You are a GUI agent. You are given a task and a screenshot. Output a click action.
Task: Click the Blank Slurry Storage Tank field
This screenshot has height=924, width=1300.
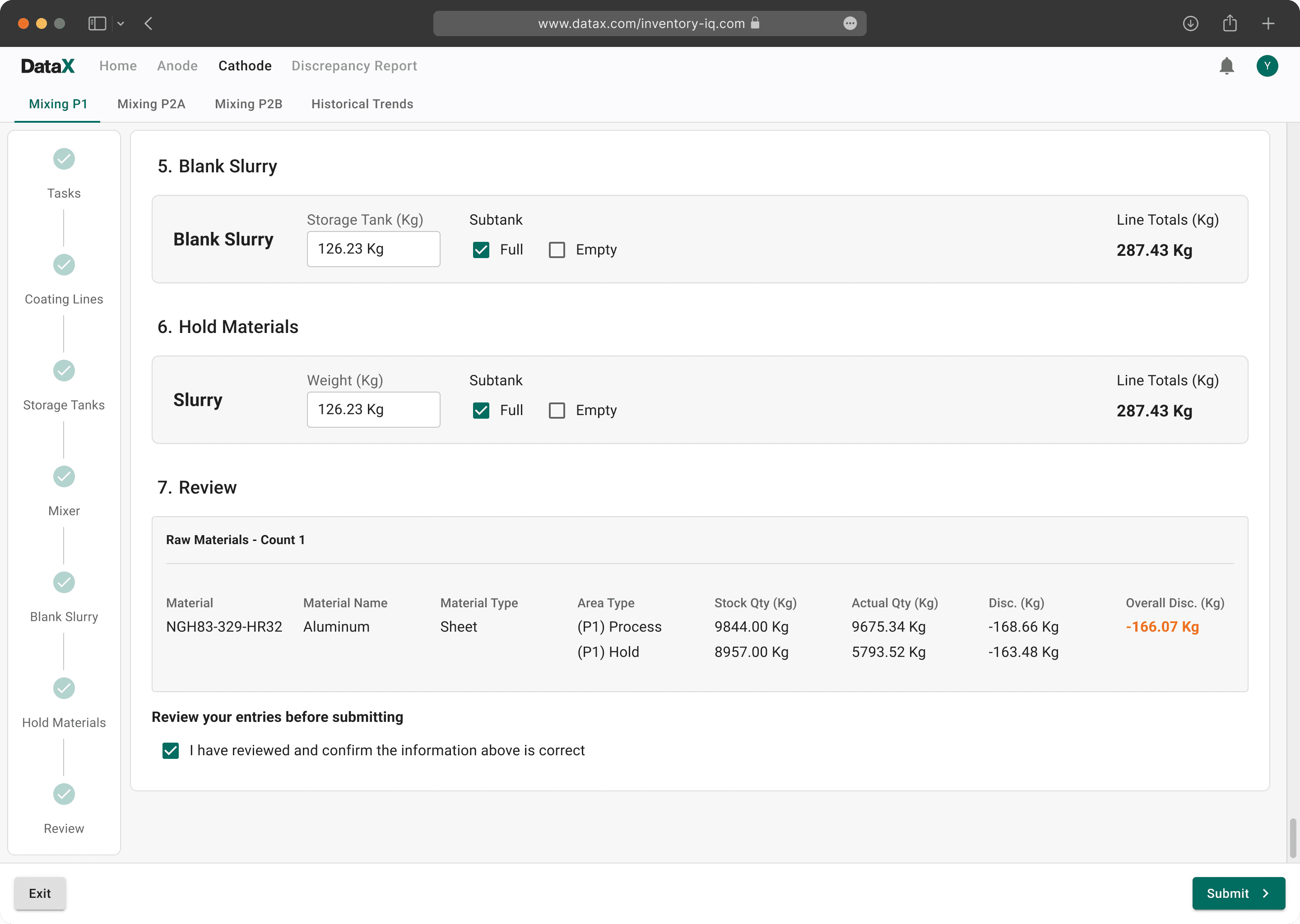tap(373, 249)
